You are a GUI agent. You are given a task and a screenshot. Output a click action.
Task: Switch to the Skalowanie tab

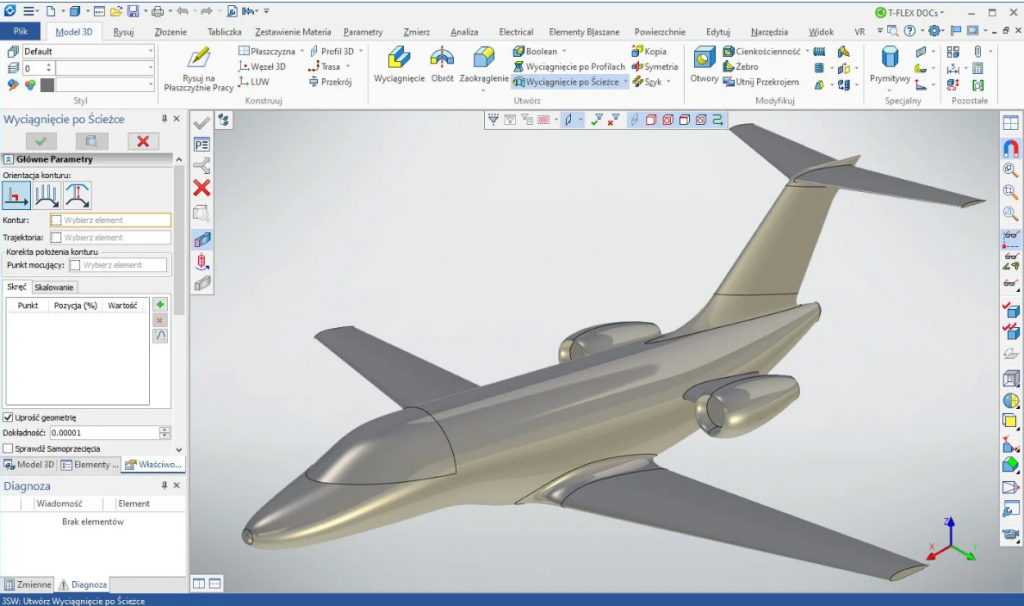pos(55,287)
